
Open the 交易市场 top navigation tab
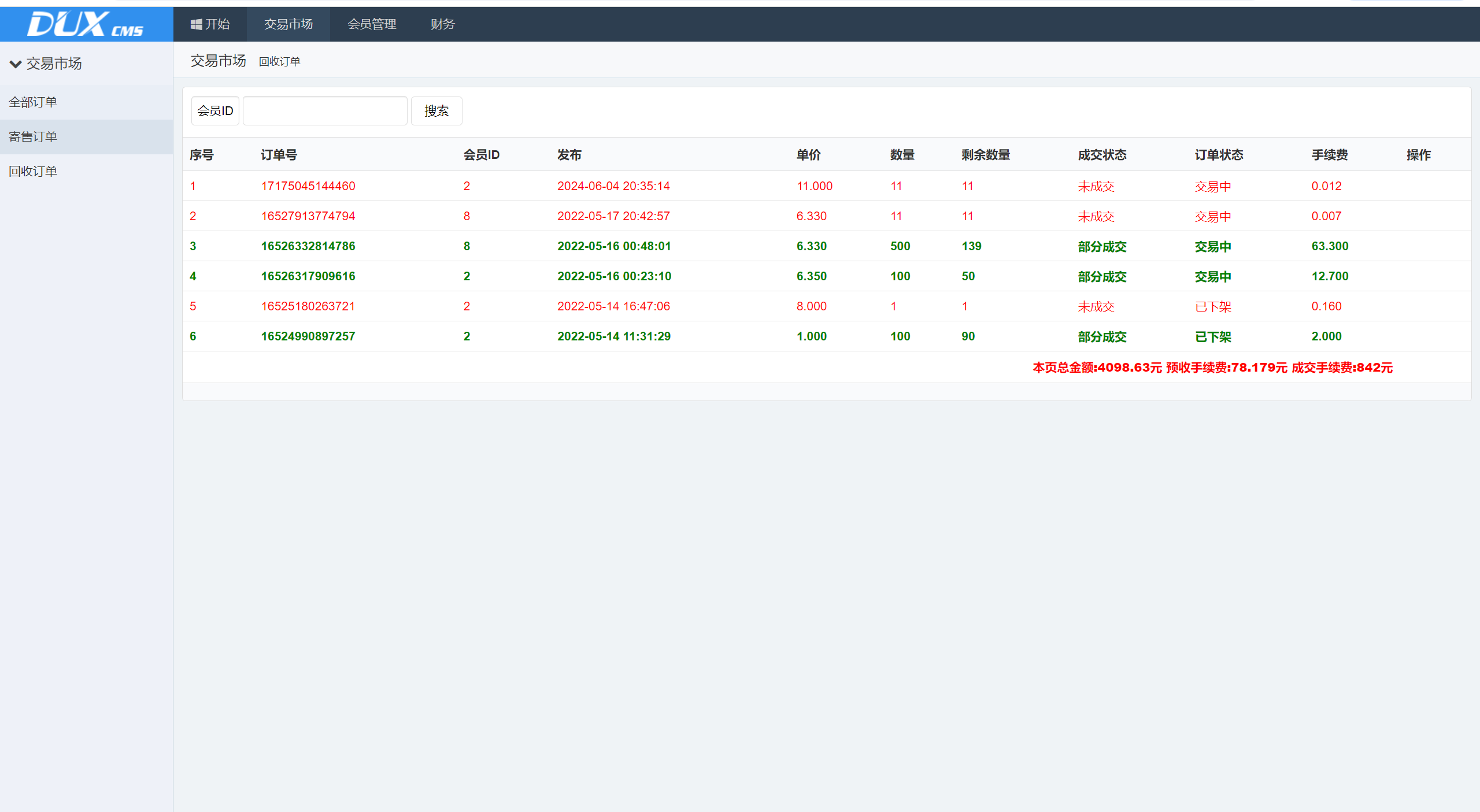[x=288, y=24]
